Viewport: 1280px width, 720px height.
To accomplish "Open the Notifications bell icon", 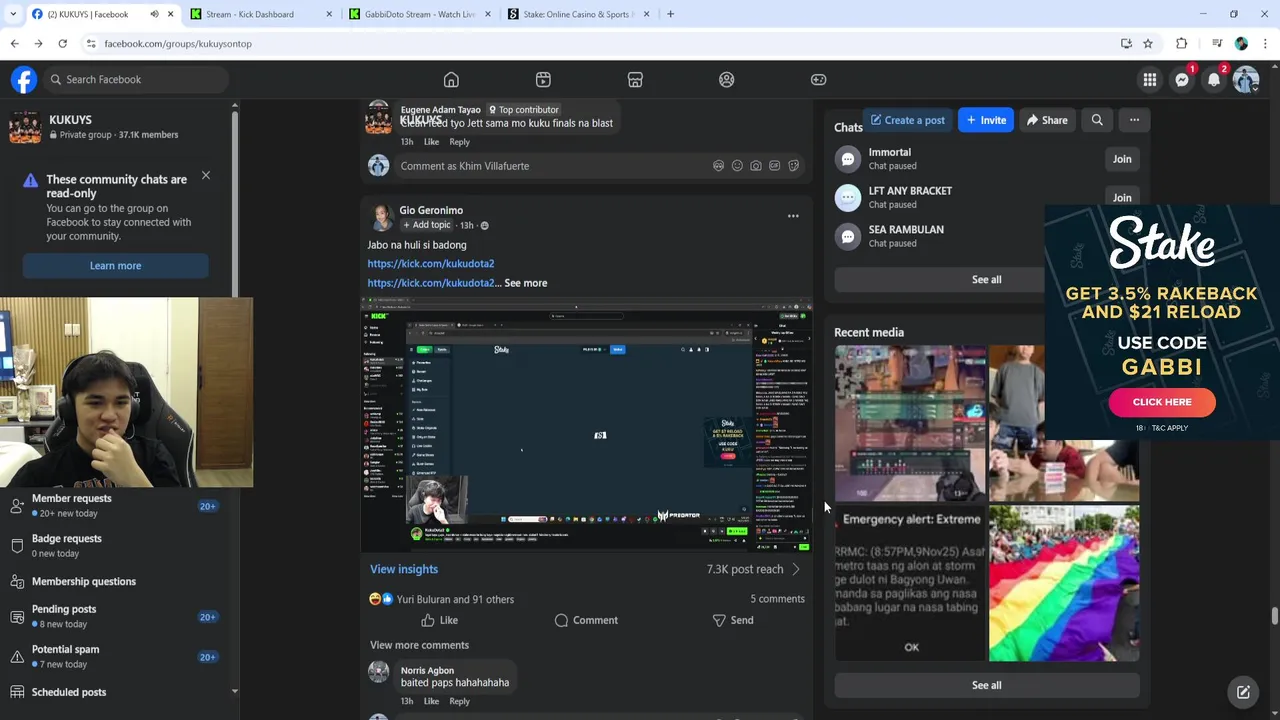I will pos(1214,80).
